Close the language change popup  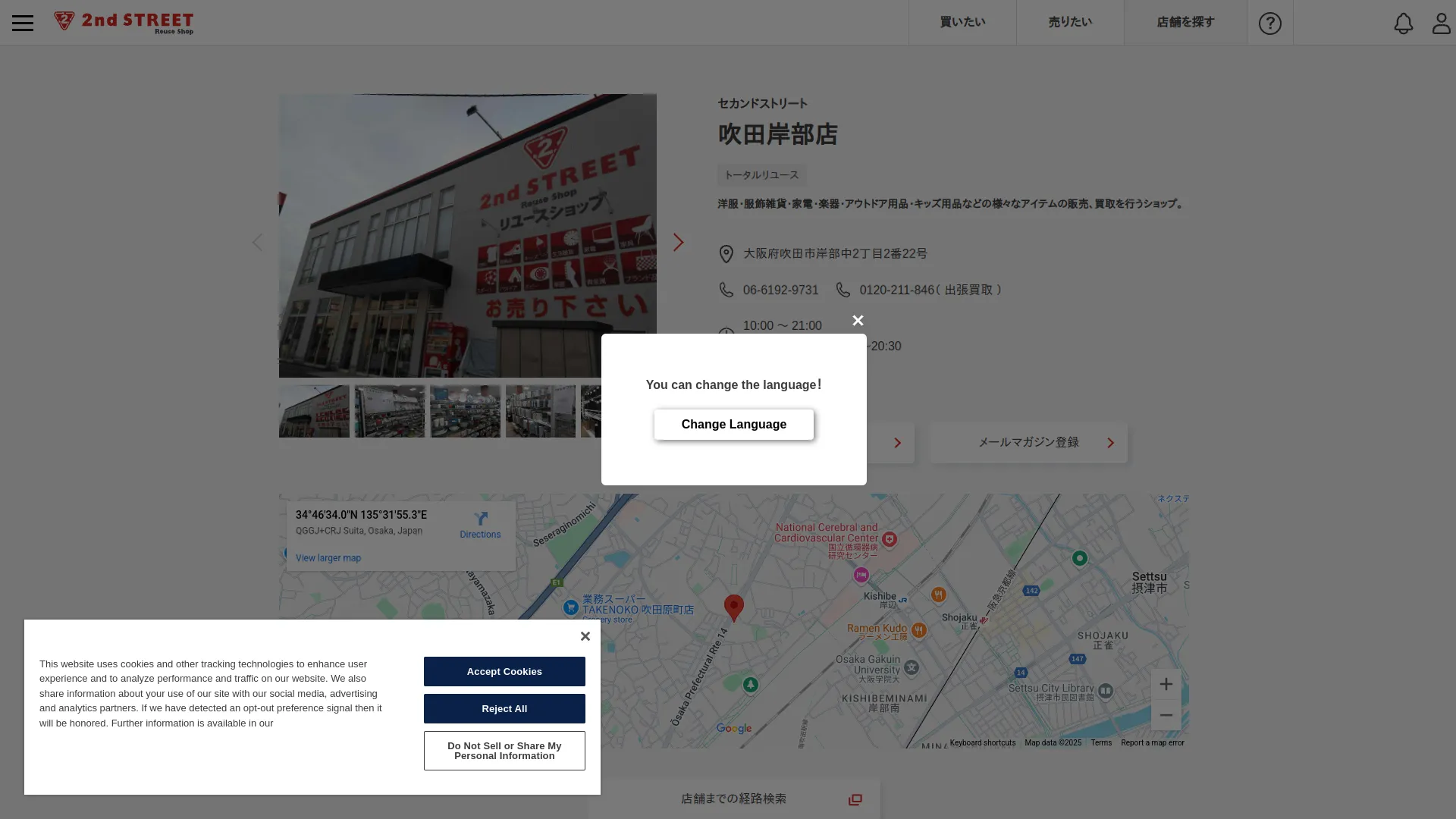tap(858, 320)
